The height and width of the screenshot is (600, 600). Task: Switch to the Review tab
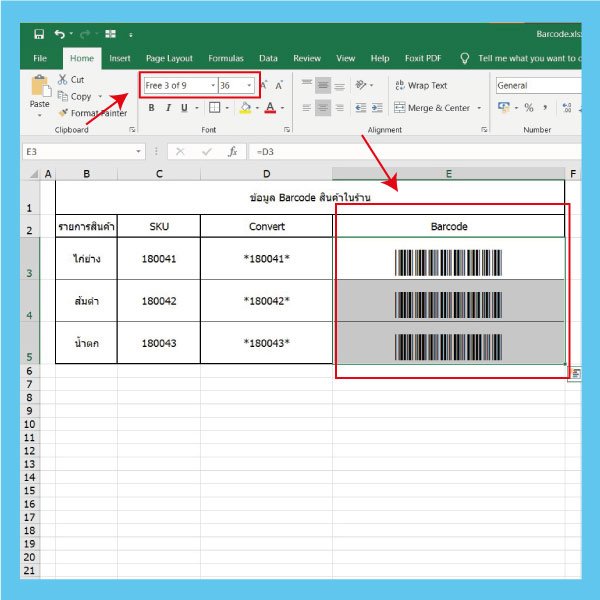coord(307,58)
